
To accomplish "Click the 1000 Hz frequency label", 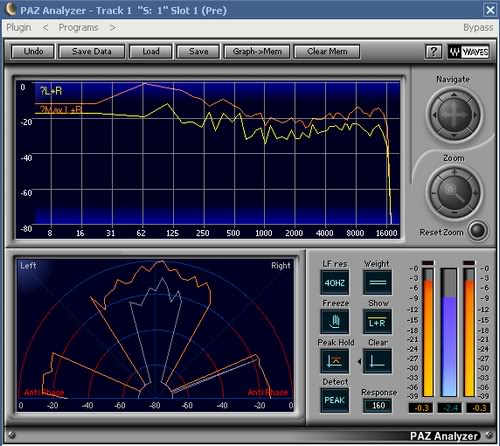I will 264,233.
